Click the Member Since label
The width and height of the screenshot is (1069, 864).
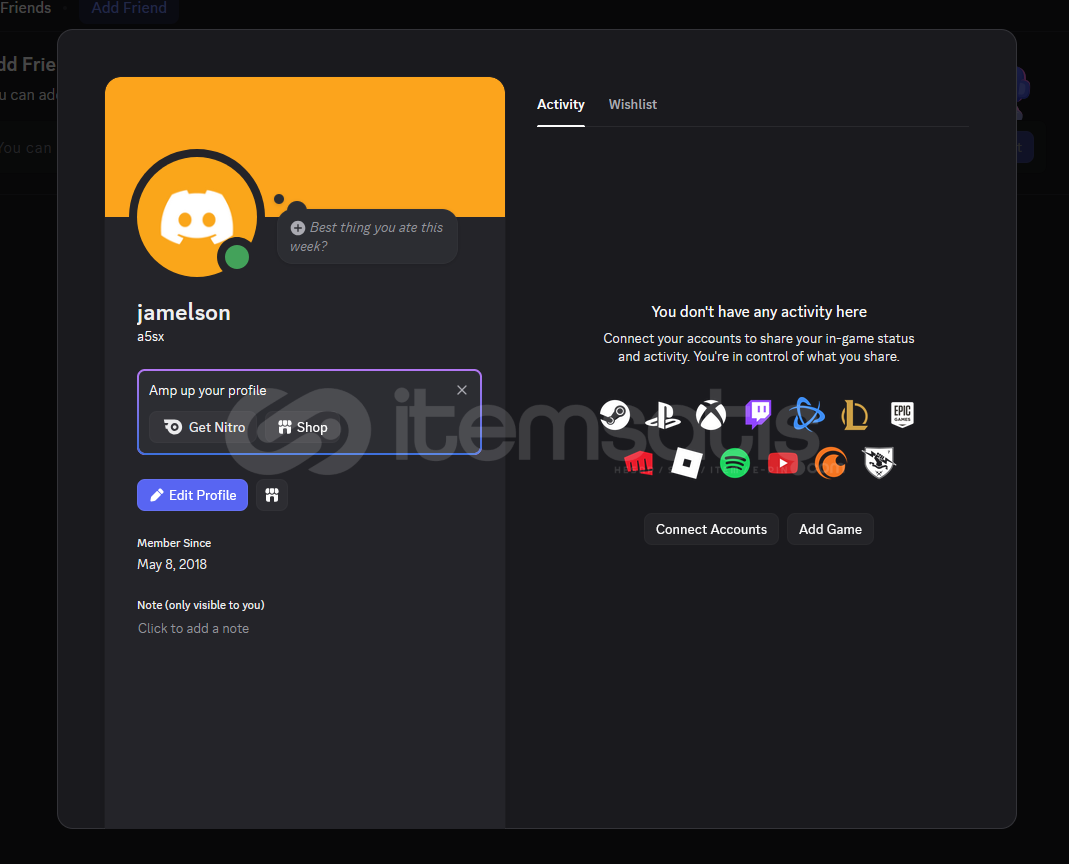pyautogui.click(x=174, y=543)
